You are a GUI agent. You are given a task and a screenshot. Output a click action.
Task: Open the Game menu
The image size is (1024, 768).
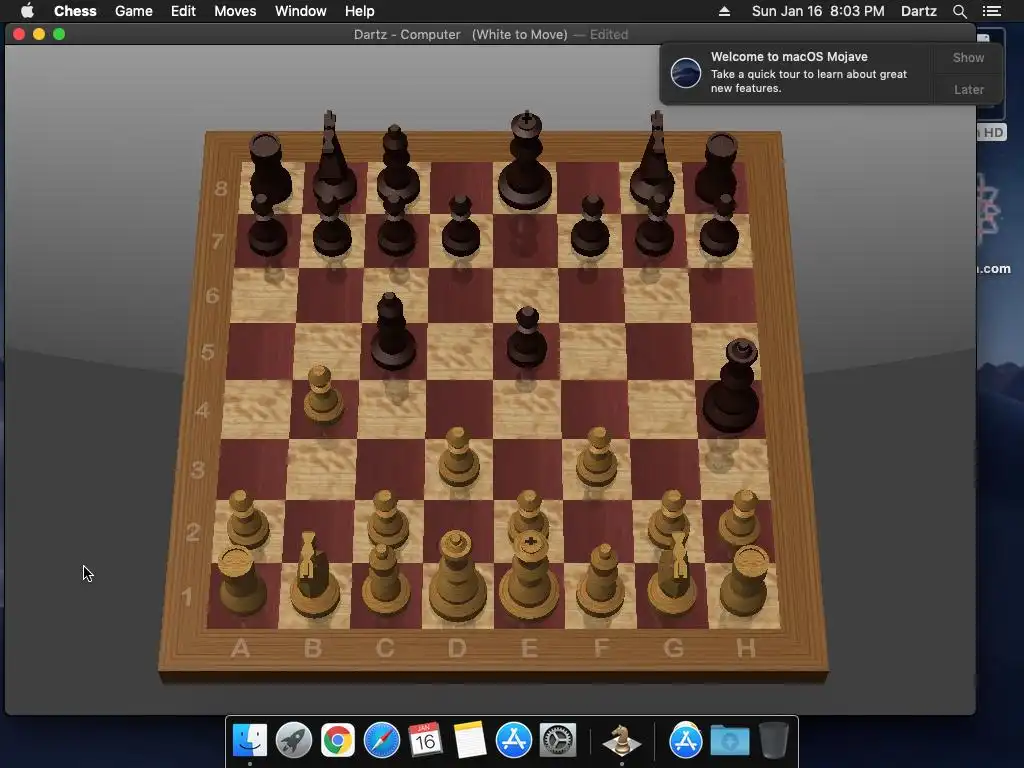click(133, 11)
